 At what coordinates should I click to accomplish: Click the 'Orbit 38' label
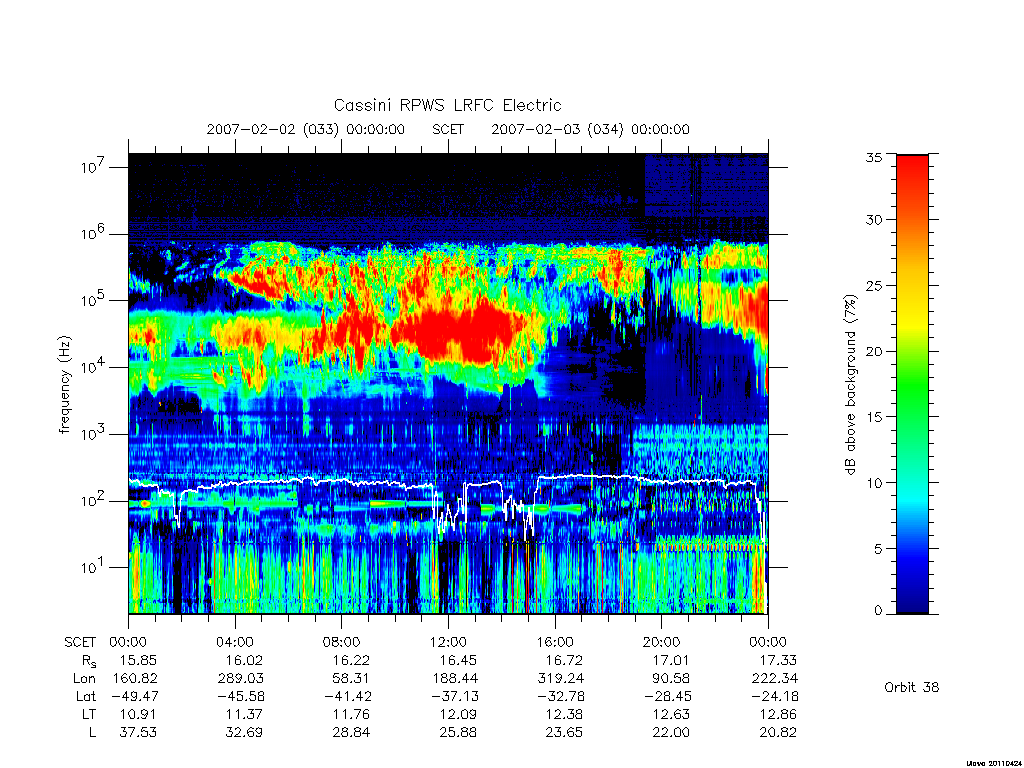pyautogui.click(x=912, y=687)
